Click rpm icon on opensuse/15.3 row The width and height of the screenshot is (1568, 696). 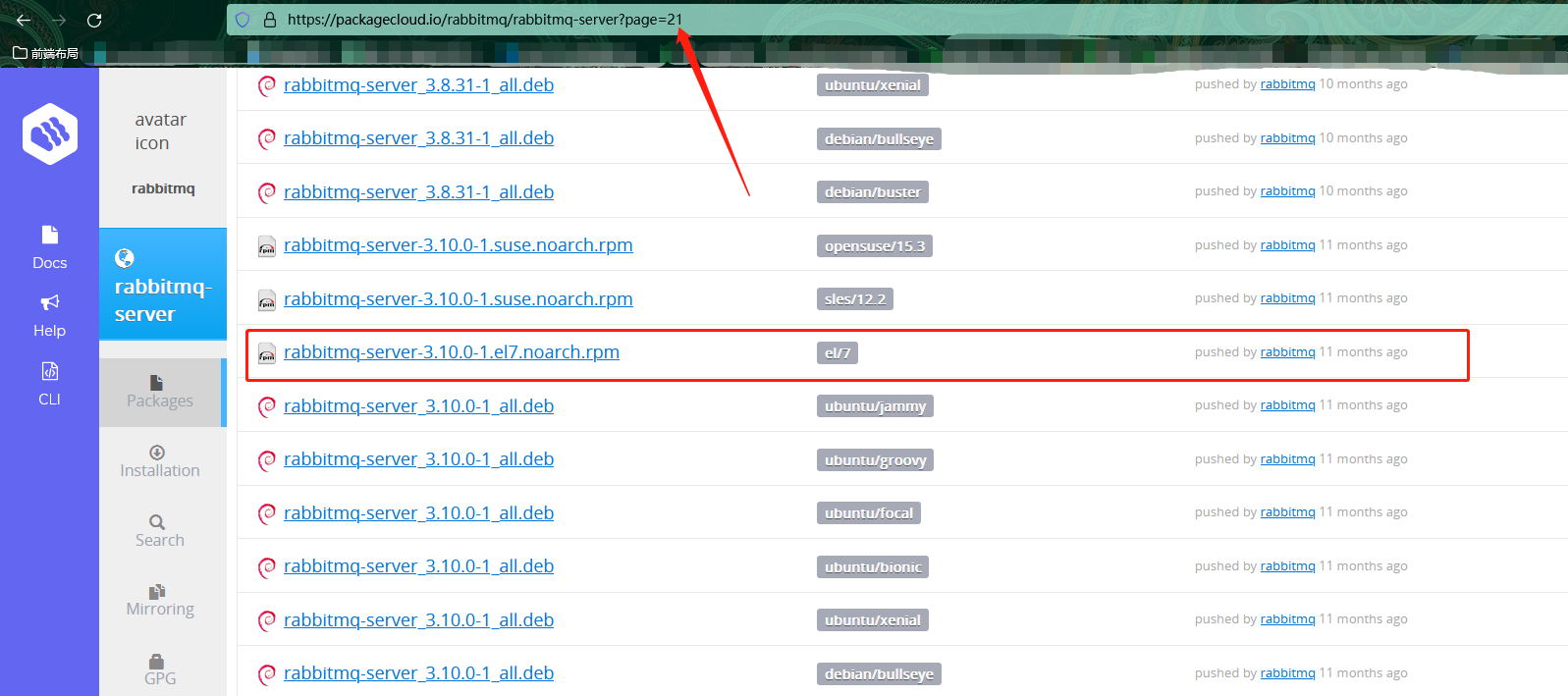[266, 246]
